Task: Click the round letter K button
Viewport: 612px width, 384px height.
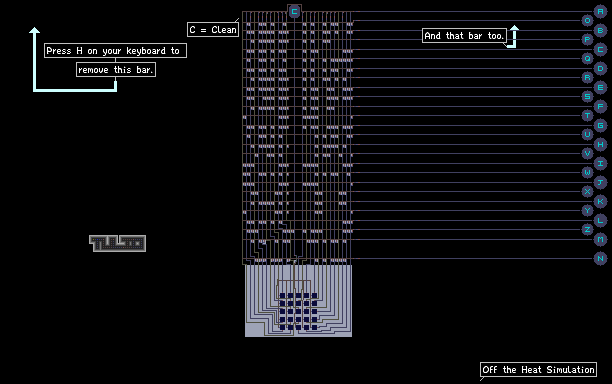Action: click(x=600, y=201)
